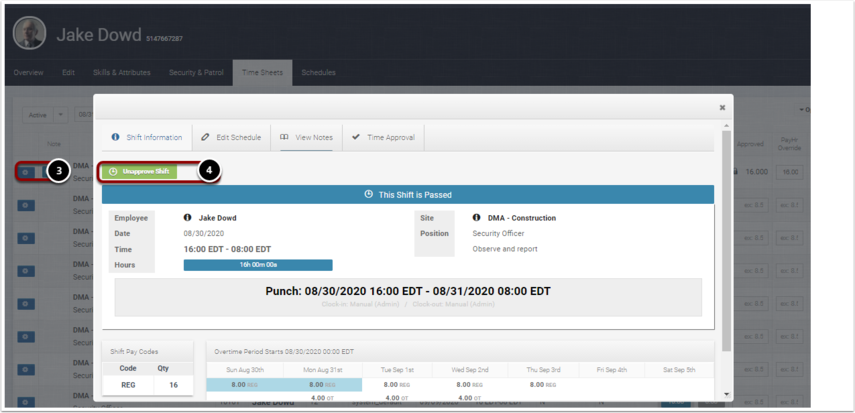Click the Payroll Override field showing 16.00
The width and height of the screenshot is (855, 413).
tap(791, 172)
